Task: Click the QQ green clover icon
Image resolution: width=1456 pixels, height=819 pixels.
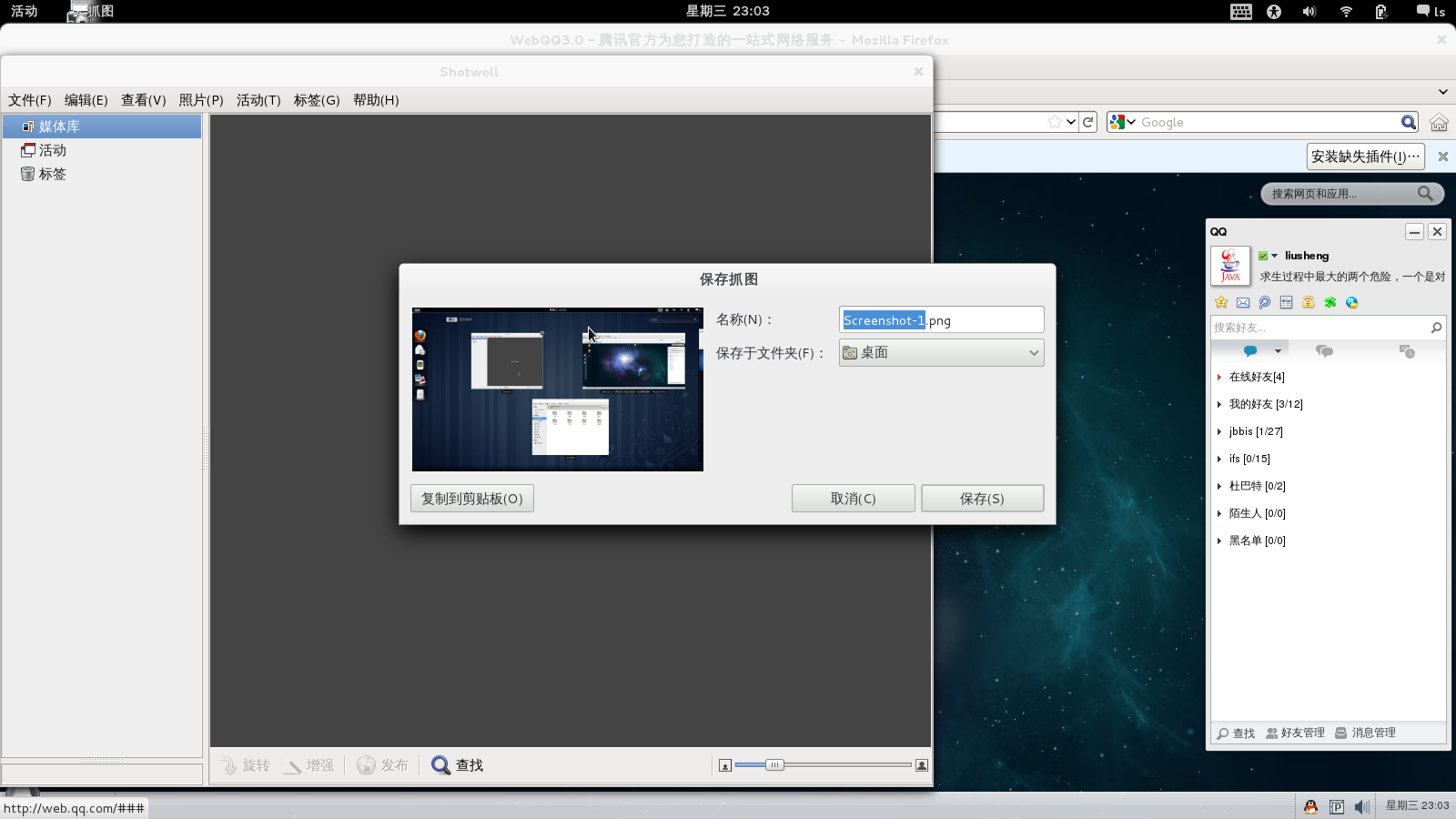Action: coord(1330,302)
